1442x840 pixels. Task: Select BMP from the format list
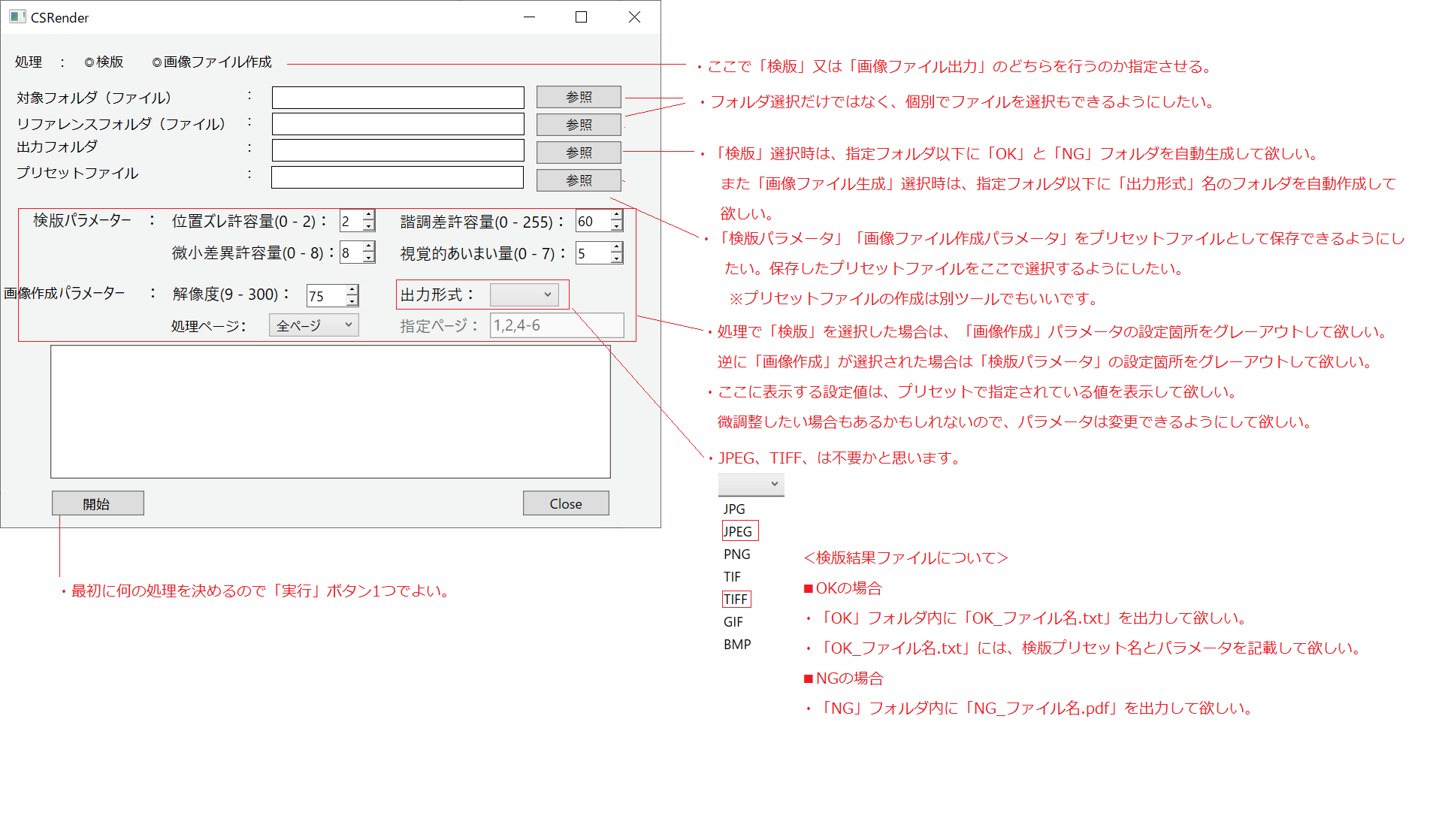(x=737, y=644)
